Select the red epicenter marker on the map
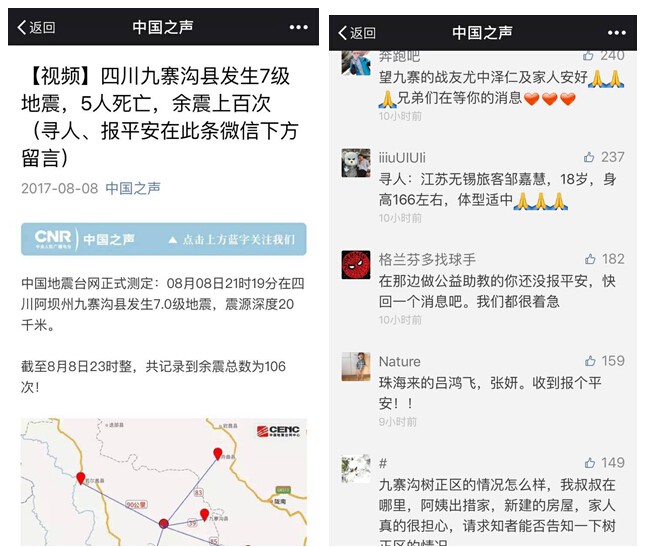This screenshot has width=657, height=547. pyautogui.click(x=164, y=524)
